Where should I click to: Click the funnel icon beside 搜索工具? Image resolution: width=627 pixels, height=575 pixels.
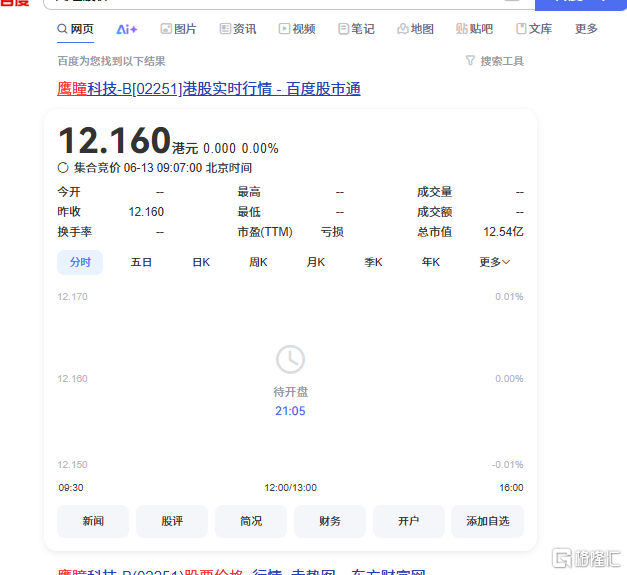[470, 61]
